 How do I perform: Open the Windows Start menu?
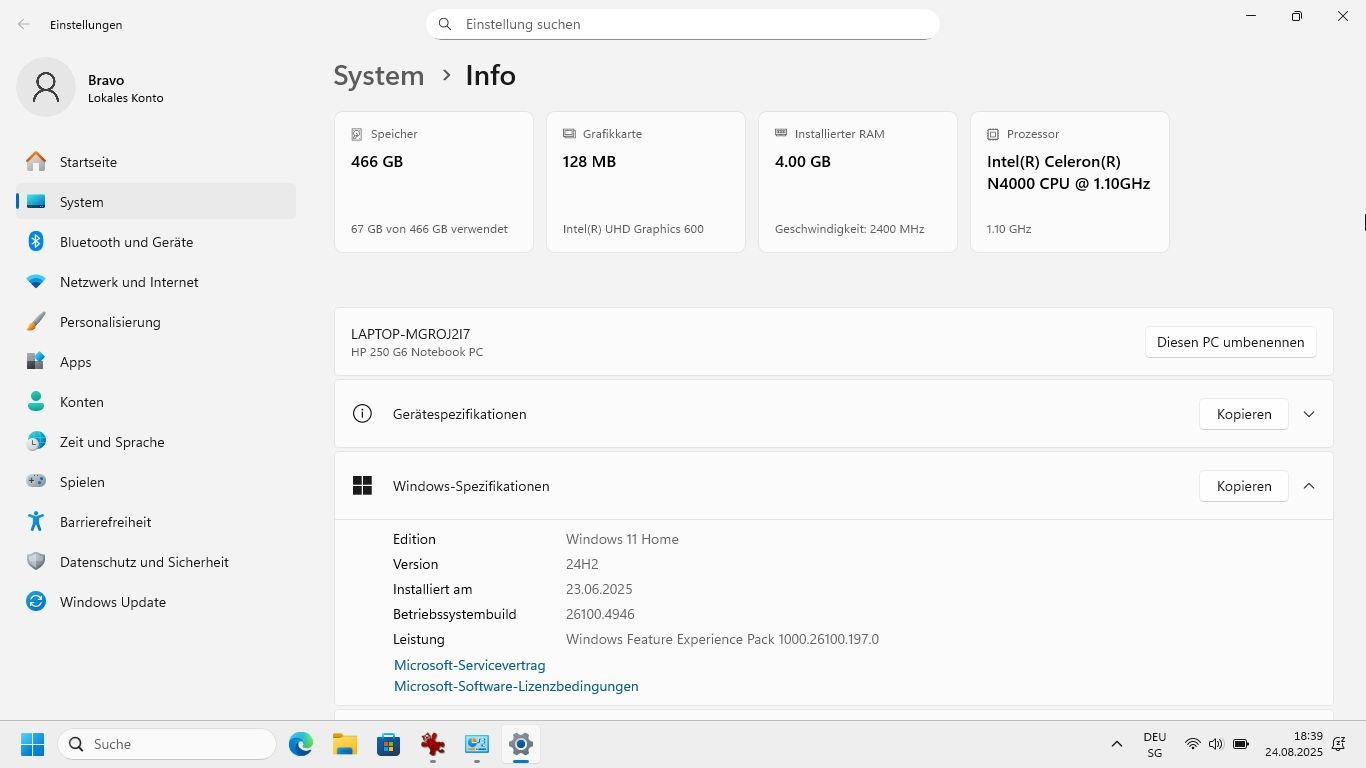tap(32, 744)
